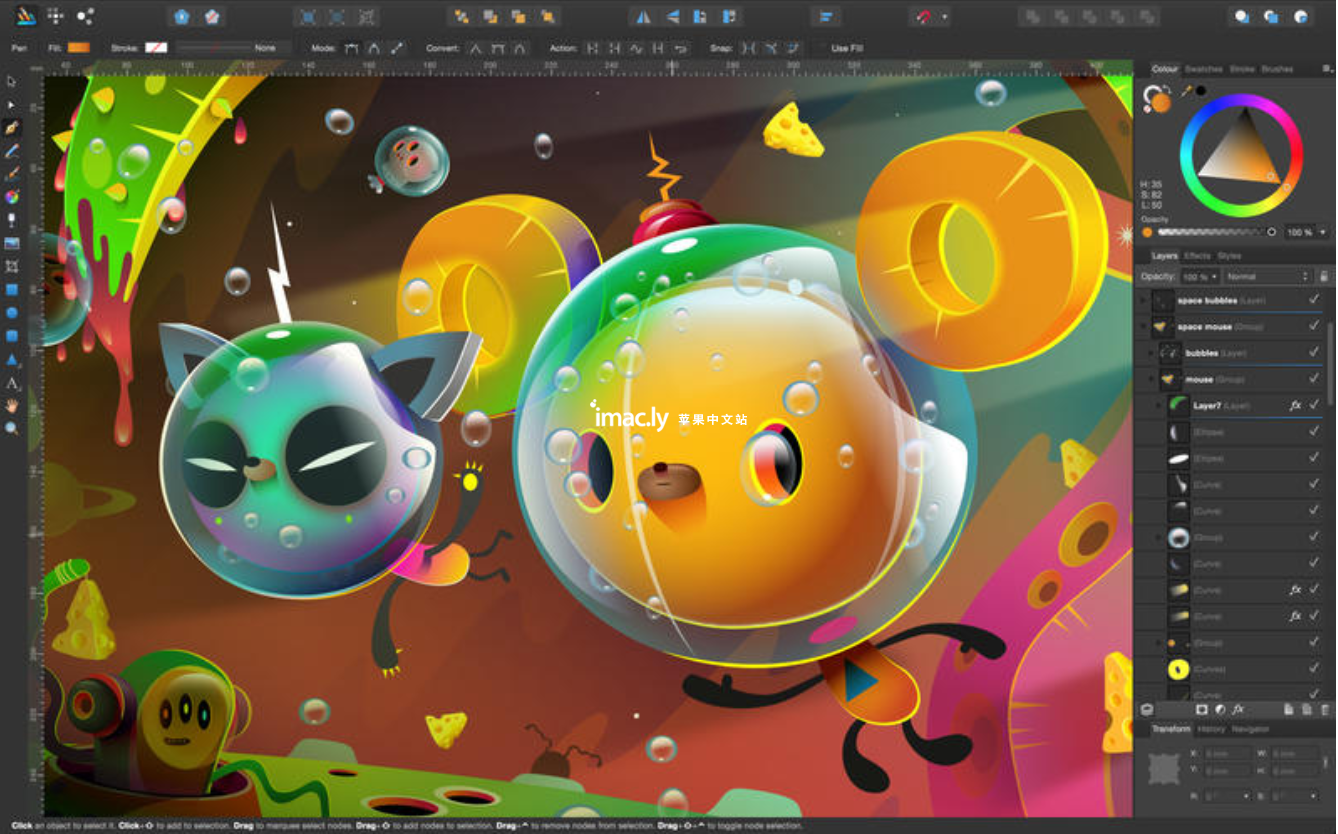Select the Node tool in the toolbox
This screenshot has width=1338, height=834.
click(12, 105)
